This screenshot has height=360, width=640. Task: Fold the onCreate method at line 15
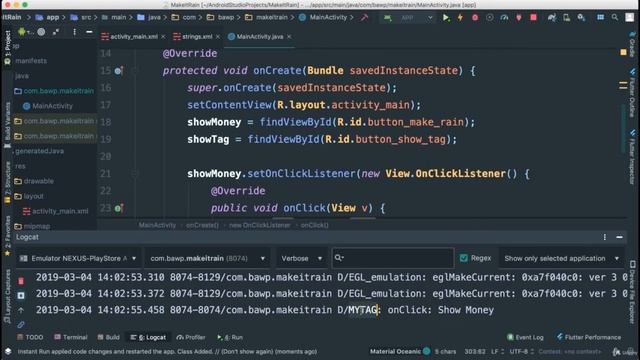(x=134, y=71)
